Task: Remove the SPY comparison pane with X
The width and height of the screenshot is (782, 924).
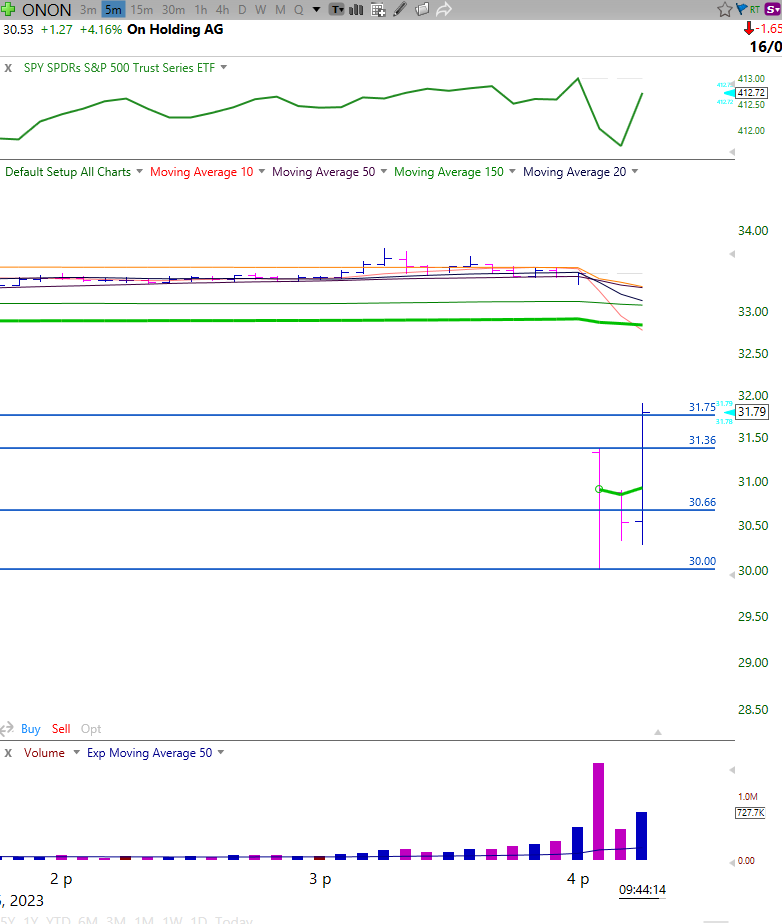Action: (x=8, y=68)
